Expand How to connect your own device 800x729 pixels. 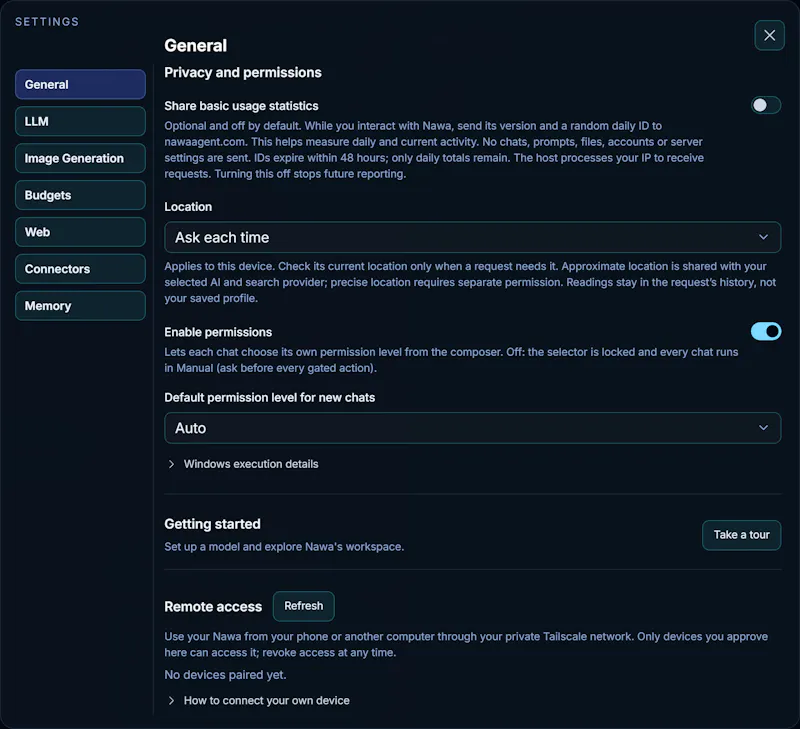click(259, 700)
